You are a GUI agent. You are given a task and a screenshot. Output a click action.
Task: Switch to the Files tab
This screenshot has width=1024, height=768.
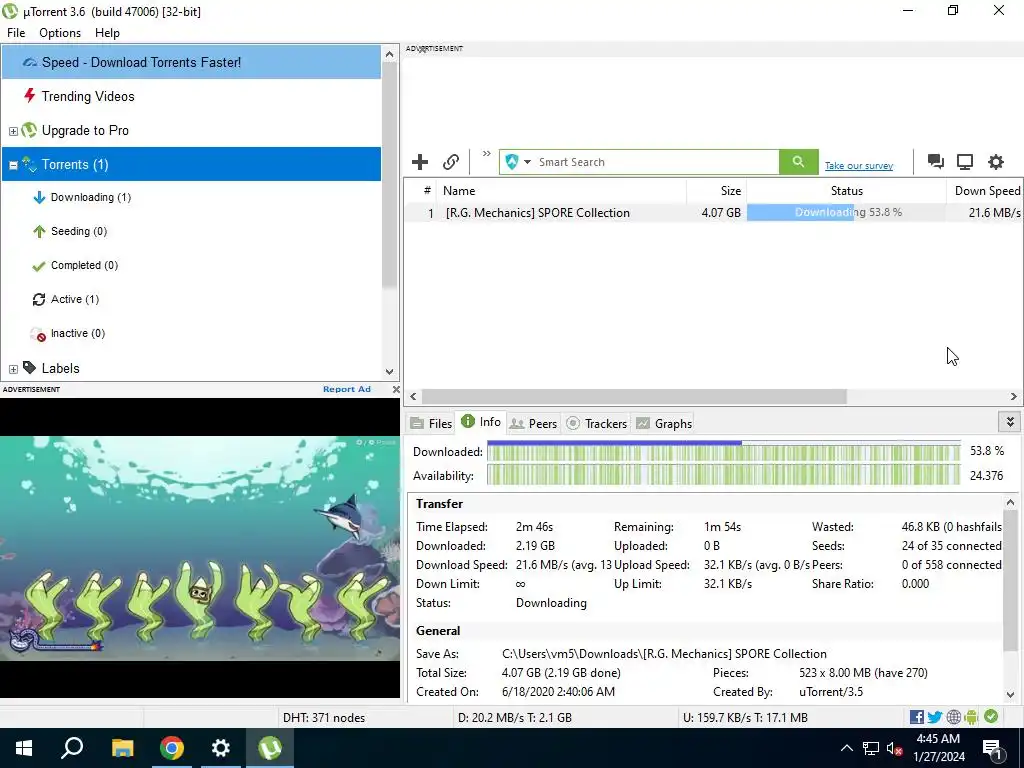tap(430, 423)
